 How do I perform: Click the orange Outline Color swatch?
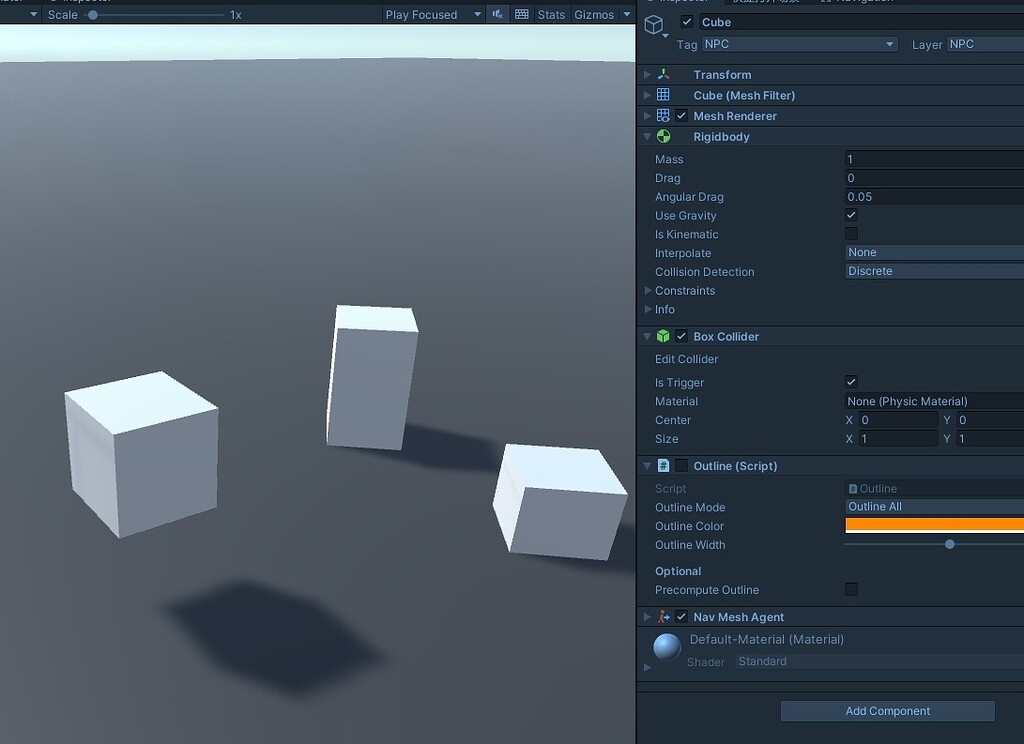933,525
